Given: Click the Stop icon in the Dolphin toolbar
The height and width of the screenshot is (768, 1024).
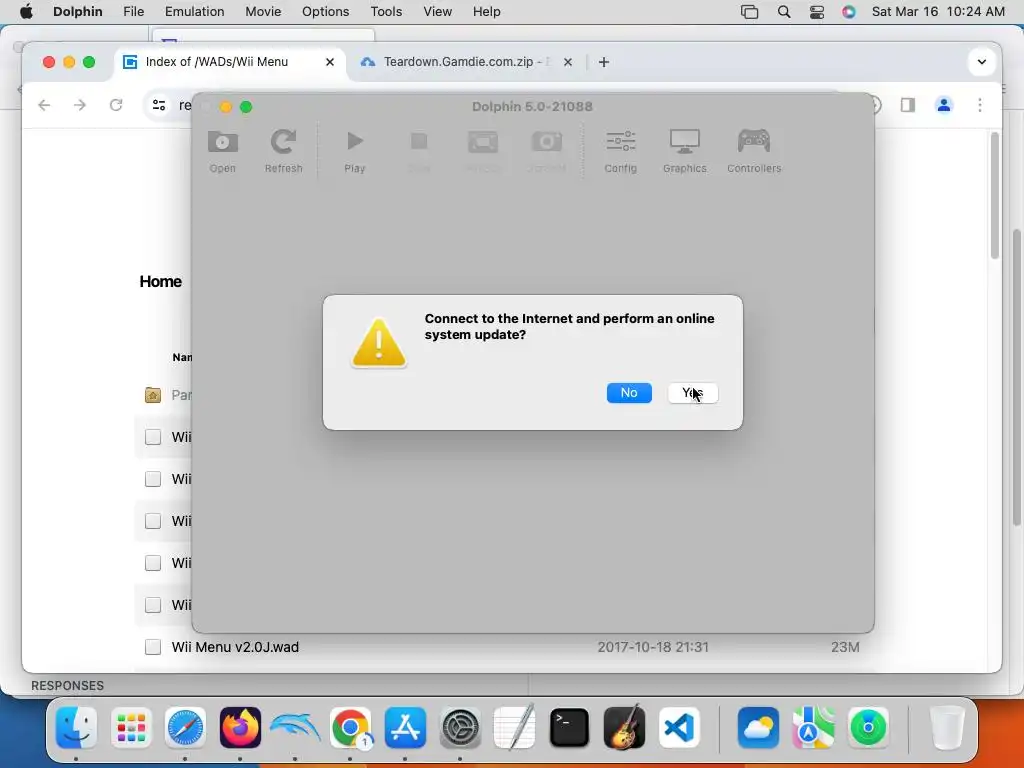Looking at the screenshot, I should [419, 151].
